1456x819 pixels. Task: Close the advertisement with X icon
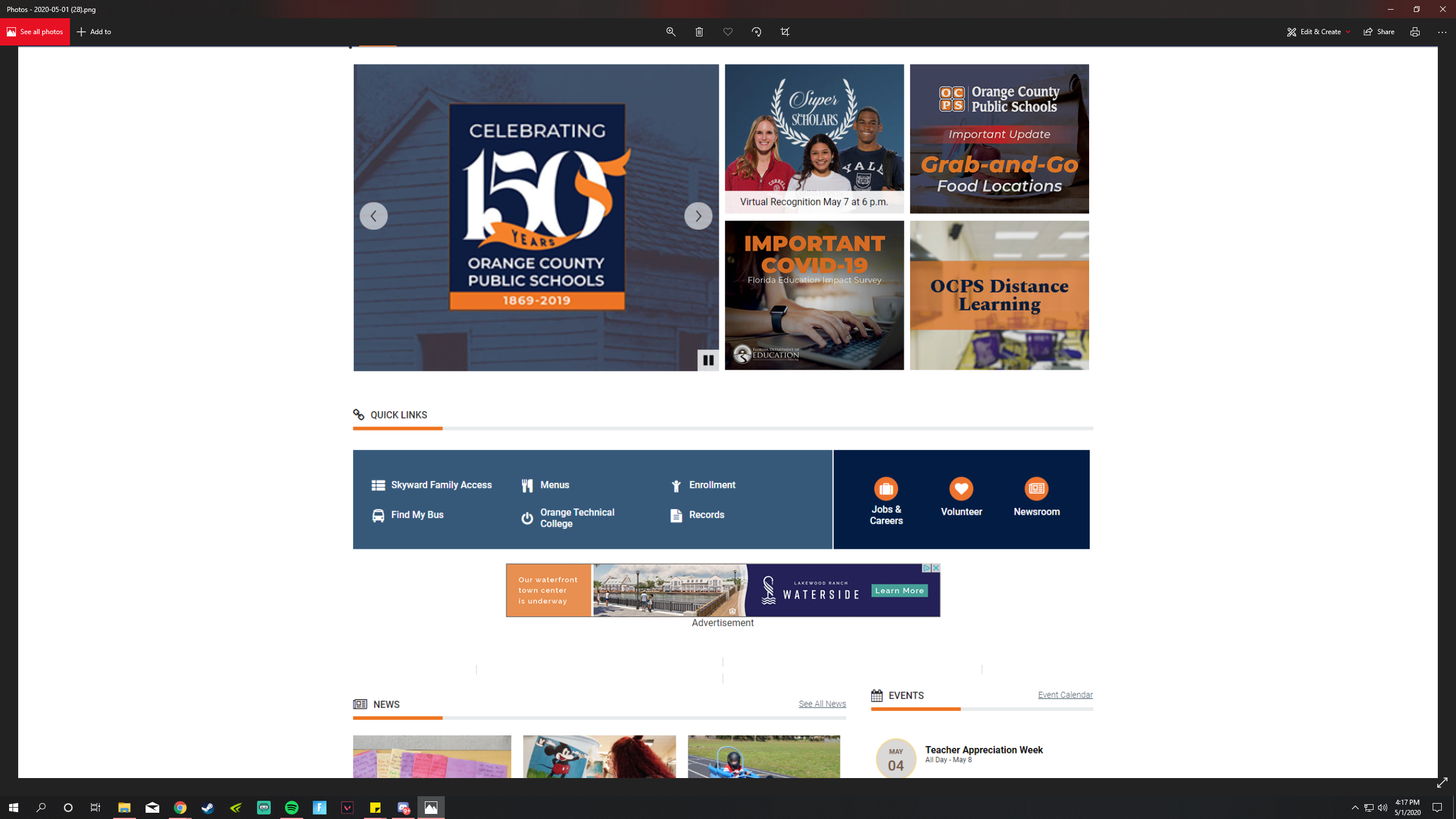(x=936, y=568)
